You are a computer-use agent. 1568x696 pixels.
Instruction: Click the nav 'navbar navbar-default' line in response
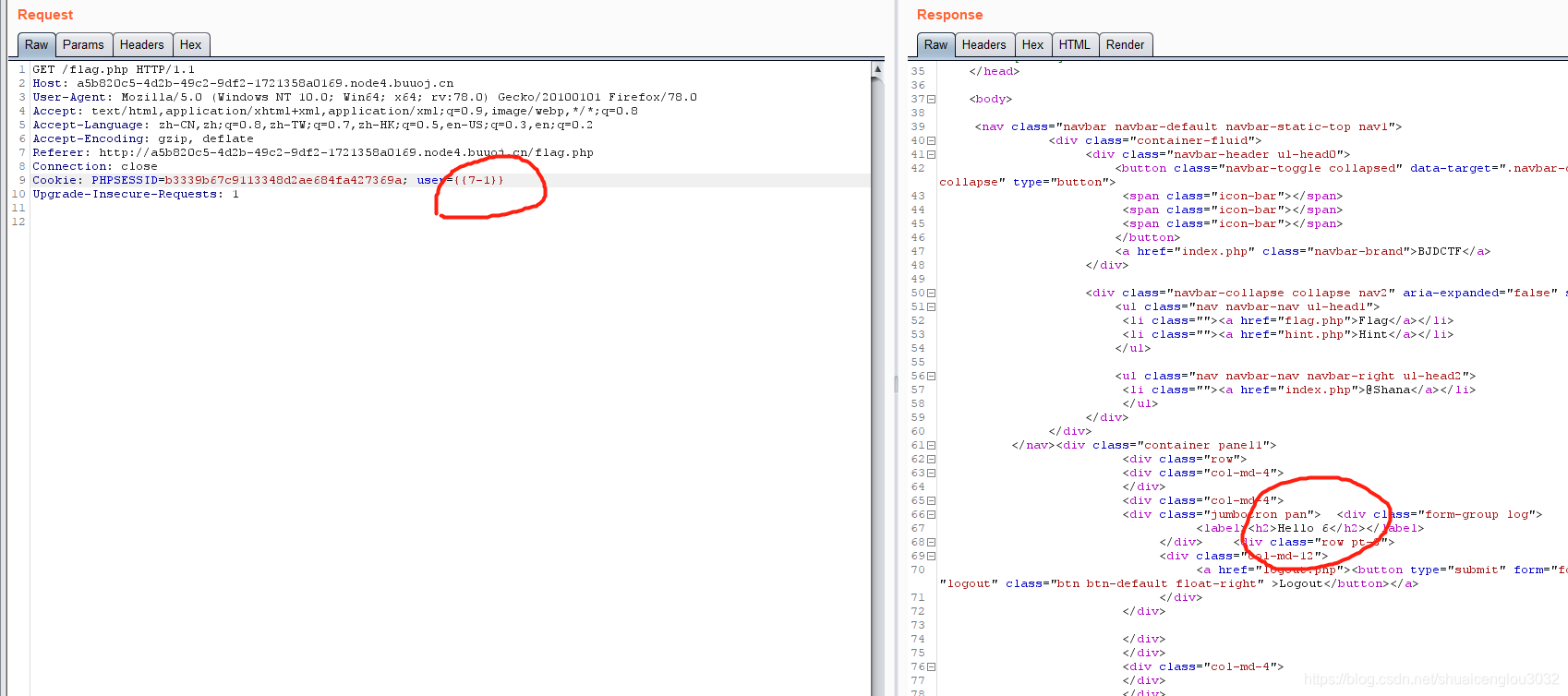click(1188, 126)
